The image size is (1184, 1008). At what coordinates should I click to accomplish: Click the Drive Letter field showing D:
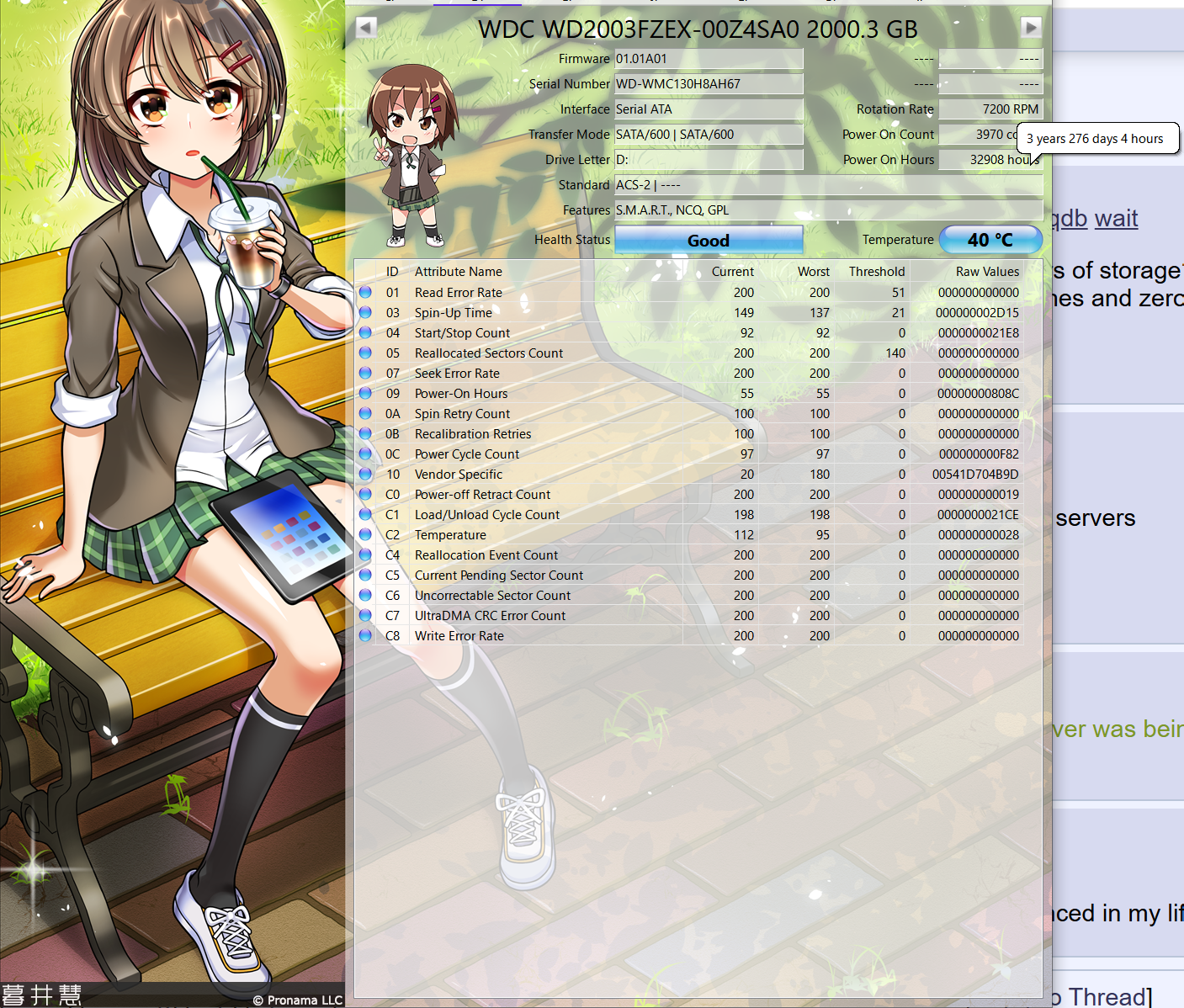pos(709,160)
